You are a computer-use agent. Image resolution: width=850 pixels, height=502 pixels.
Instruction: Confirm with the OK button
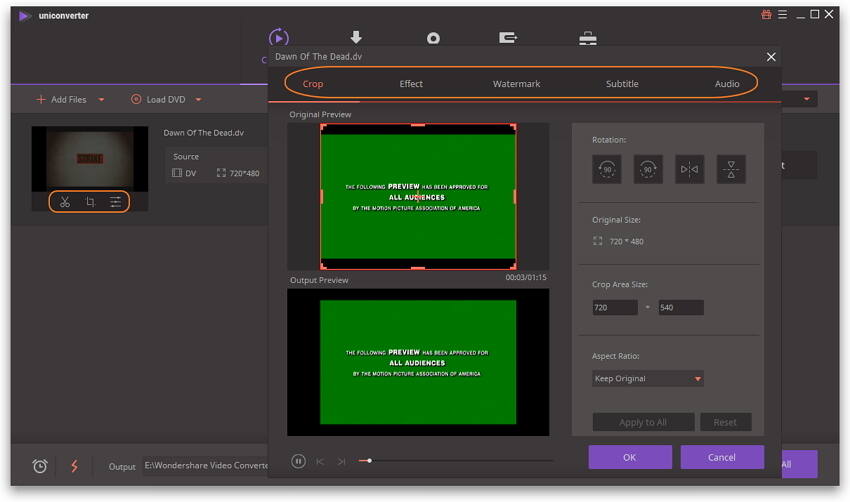tap(630, 458)
